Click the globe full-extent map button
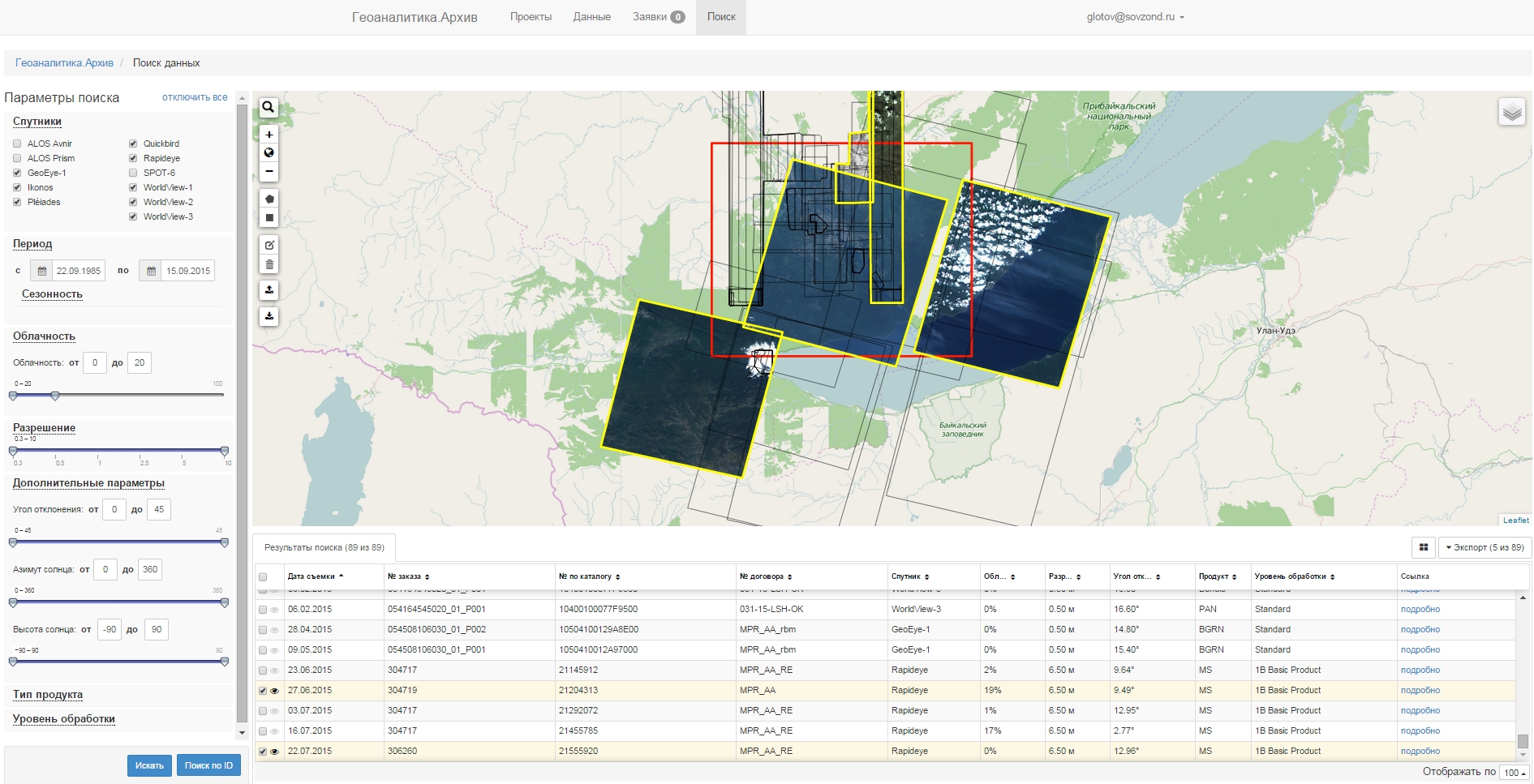 click(x=269, y=153)
